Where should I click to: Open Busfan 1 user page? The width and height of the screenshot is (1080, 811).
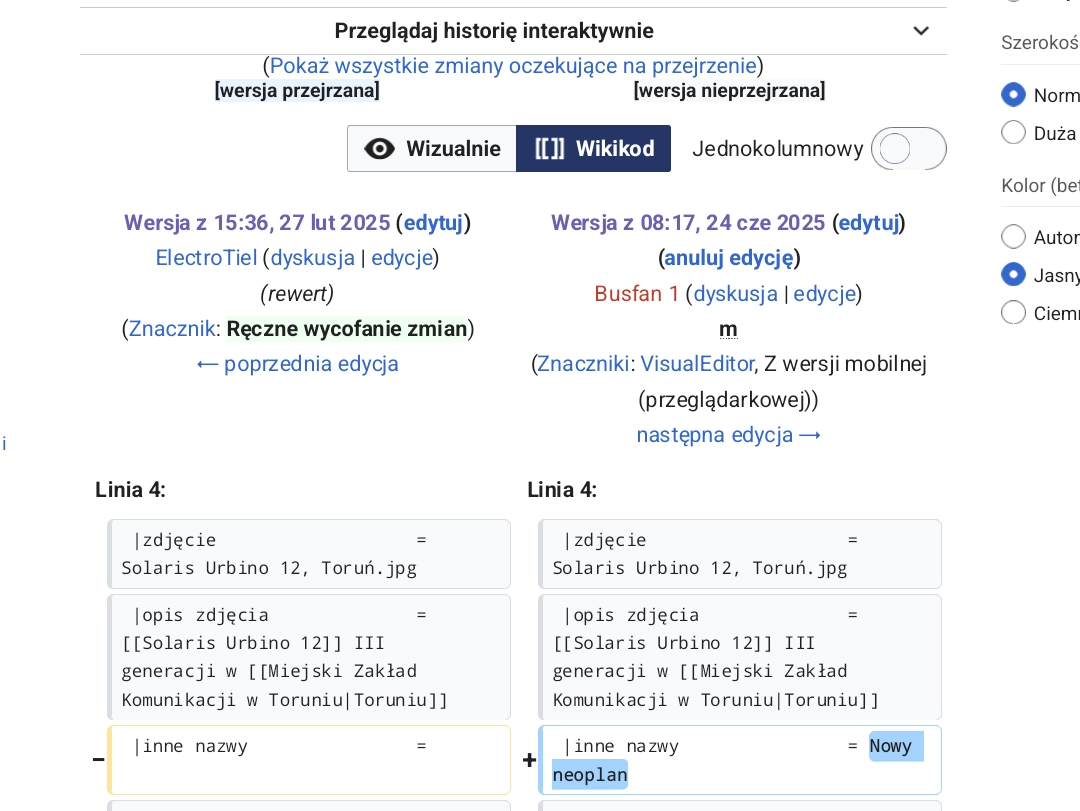click(637, 294)
